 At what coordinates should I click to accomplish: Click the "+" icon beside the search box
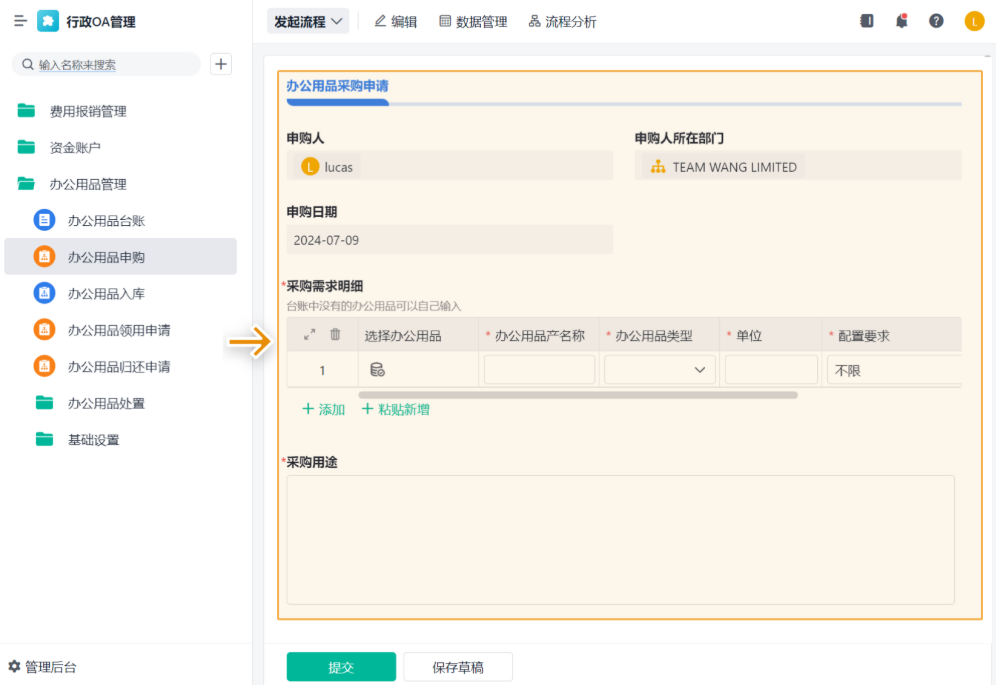(x=220, y=63)
